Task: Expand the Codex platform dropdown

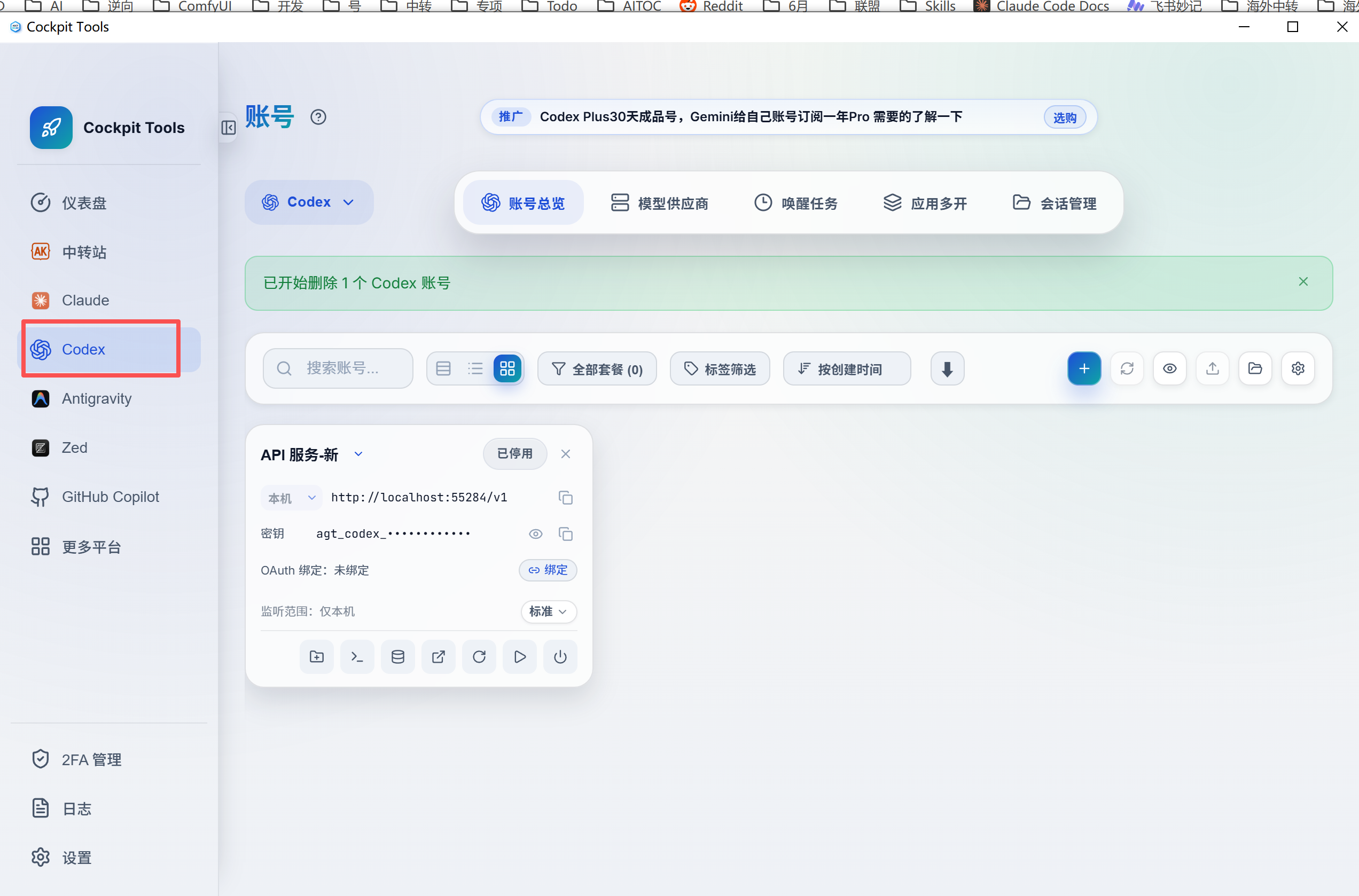Action: [x=309, y=202]
